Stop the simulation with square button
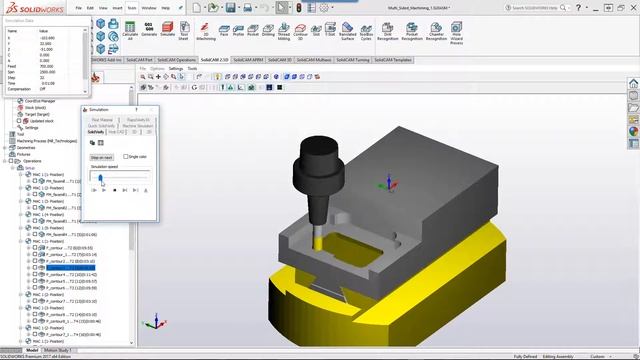The width and height of the screenshot is (640, 360). click(x=115, y=190)
